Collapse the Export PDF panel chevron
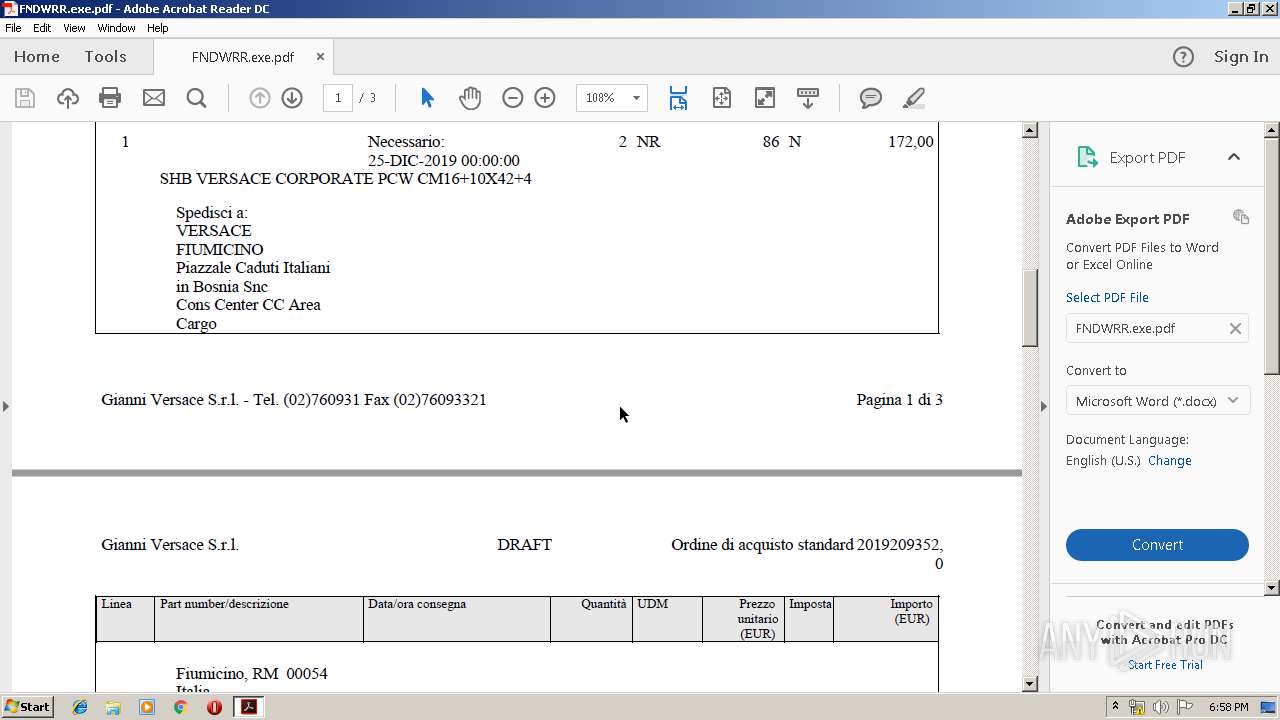Viewport: 1280px width, 720px height. [x=1234, y=157]
